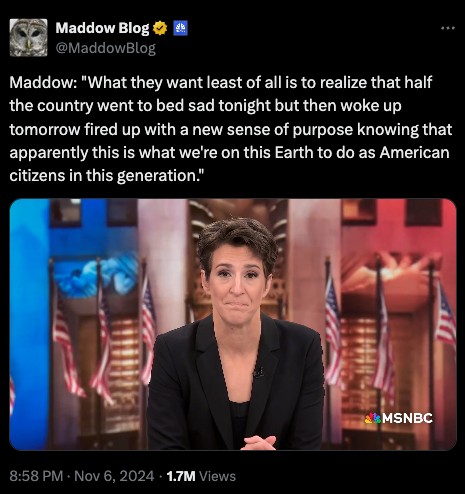Open the Maddow Blog display name
The width and height of the screenshot is (465, 494).
(x=102, y=28)
